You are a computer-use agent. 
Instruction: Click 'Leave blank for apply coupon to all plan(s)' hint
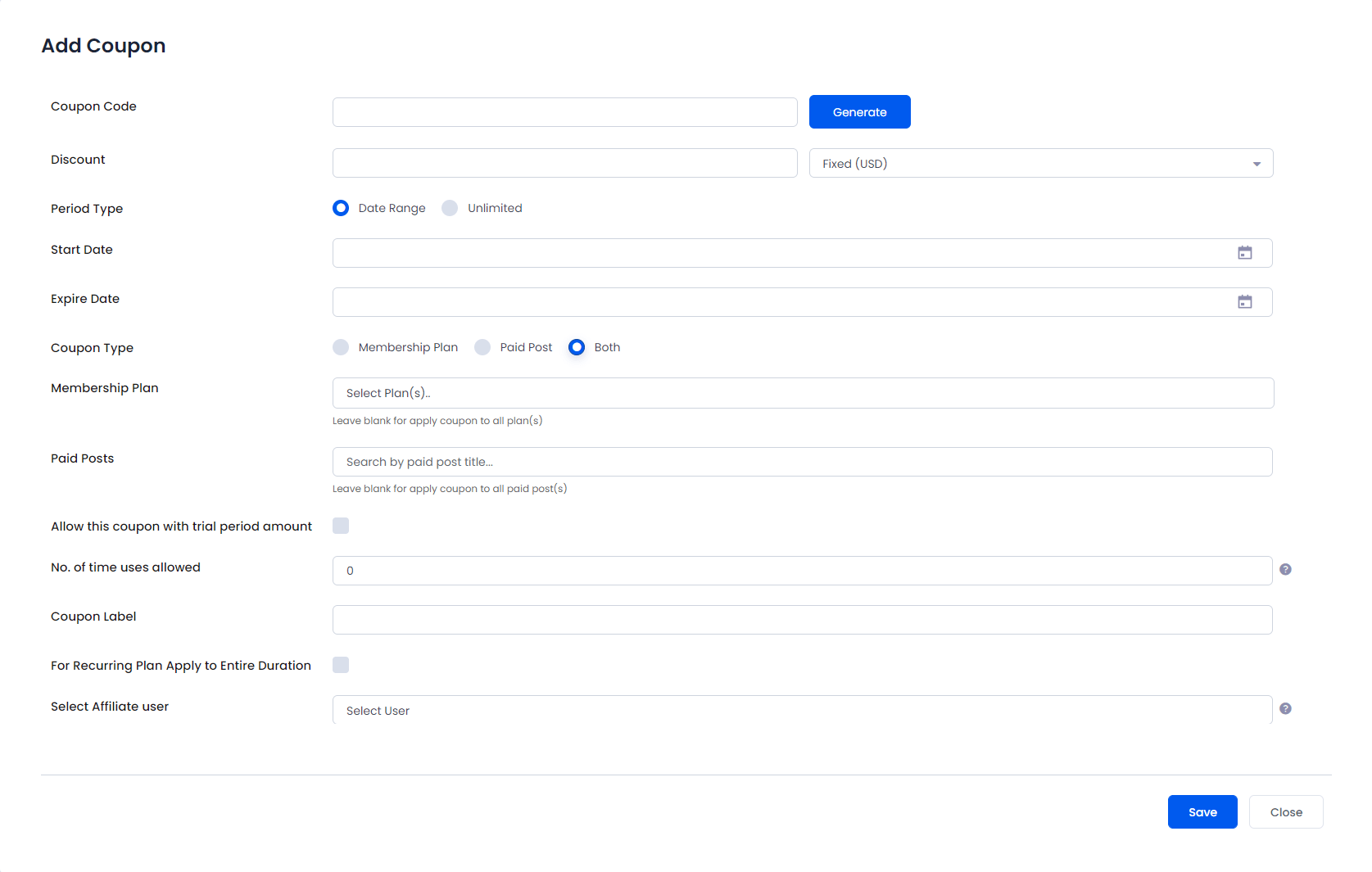(437, 421)
